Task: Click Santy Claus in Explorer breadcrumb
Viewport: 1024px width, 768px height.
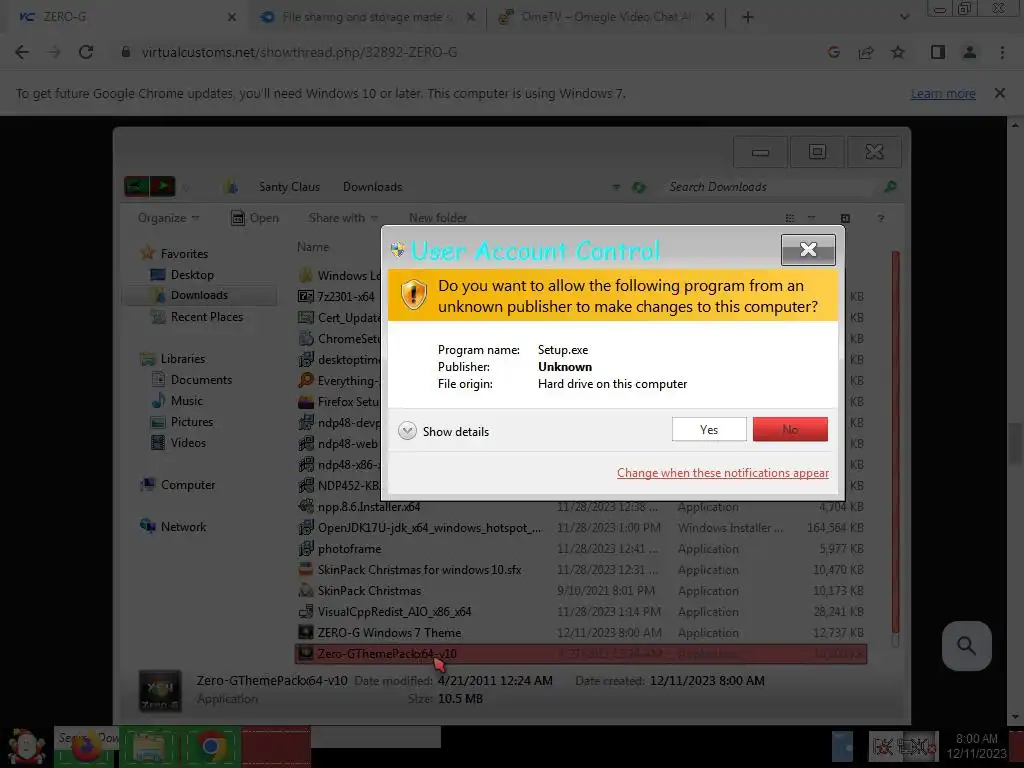Action: [x=289, y=187]
